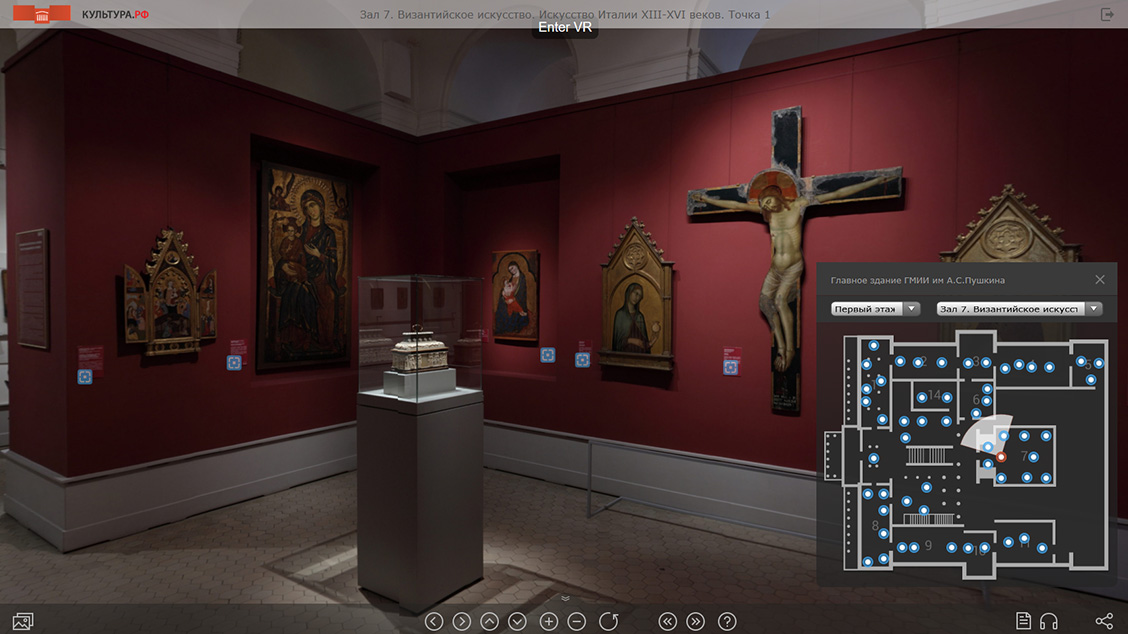
Task: Tilt the view down with down arrow
Action: pos(517,621)
